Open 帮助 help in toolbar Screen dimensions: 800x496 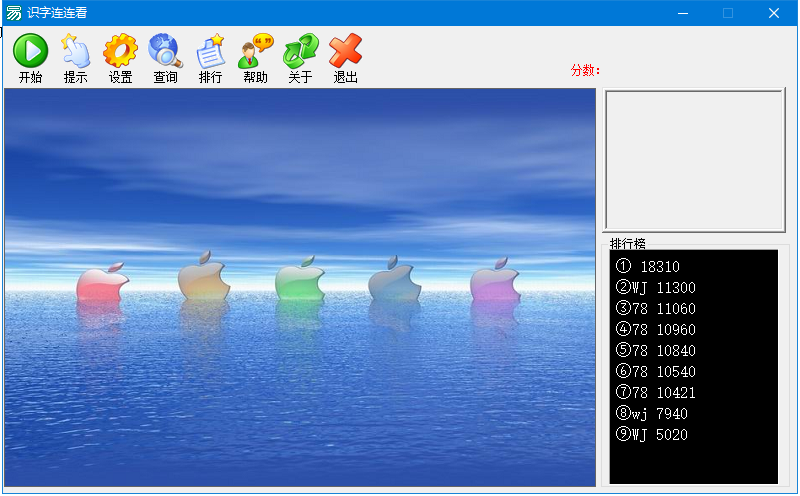point(255,58)
